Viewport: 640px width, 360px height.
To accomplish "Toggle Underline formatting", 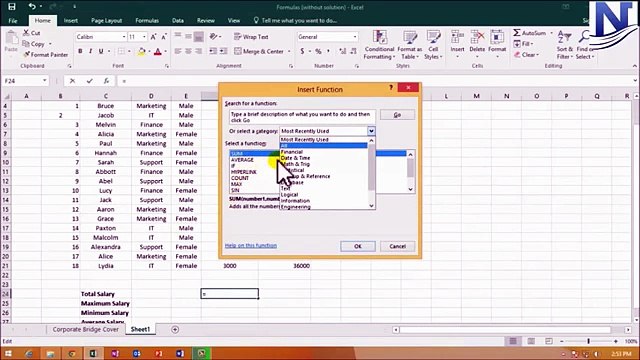I will coord(100,51).
